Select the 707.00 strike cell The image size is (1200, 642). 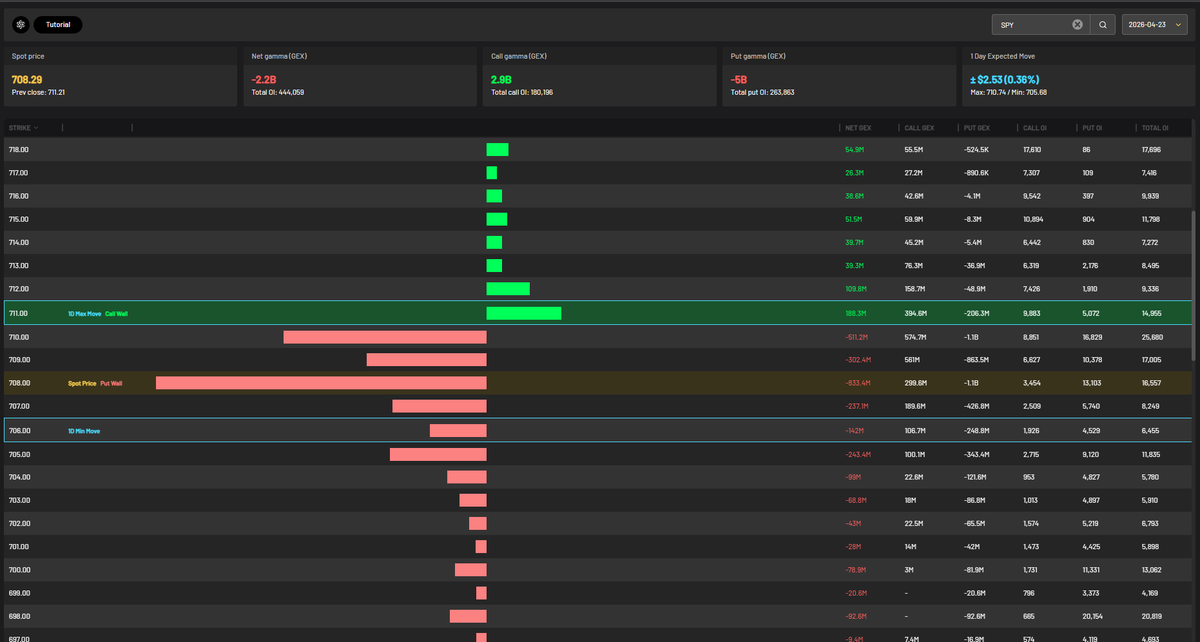[x=19, y=407]
